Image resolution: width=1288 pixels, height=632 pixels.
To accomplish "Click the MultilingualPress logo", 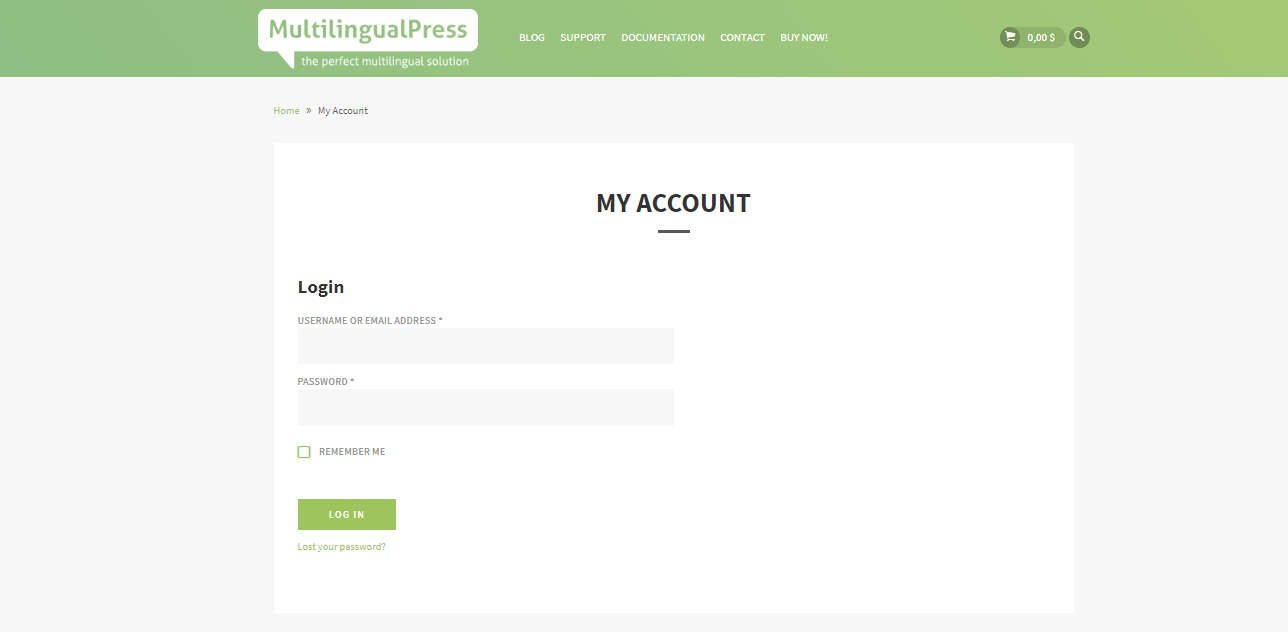I will click(x=368, y=39).
